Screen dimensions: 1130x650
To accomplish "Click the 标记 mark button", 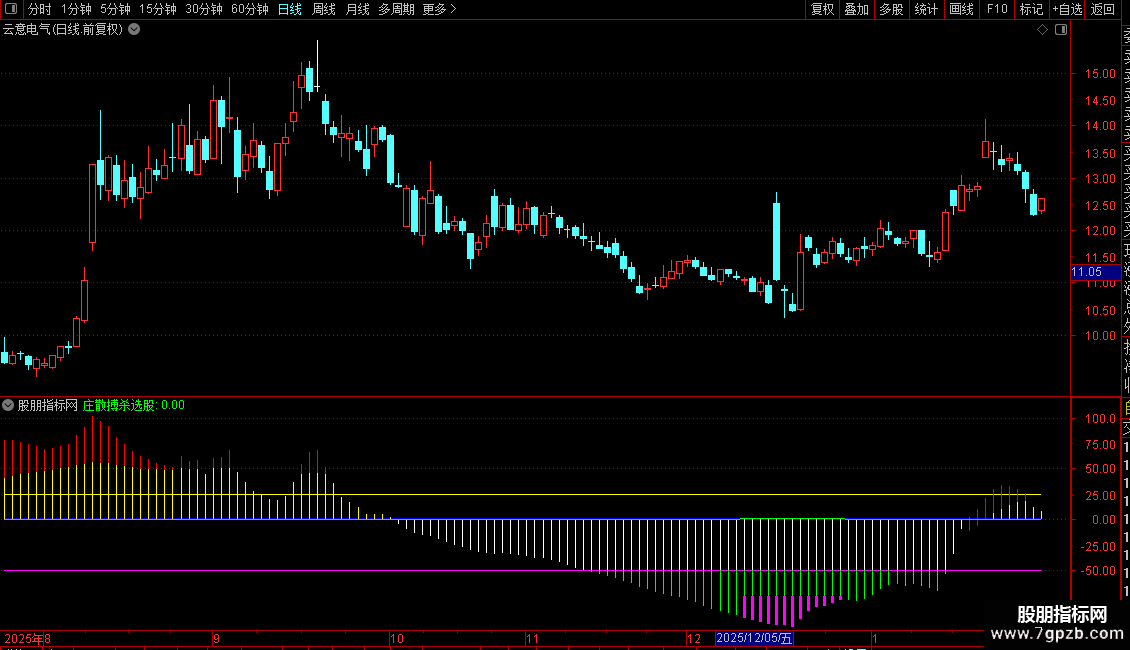I will (x=1031, y=9).
